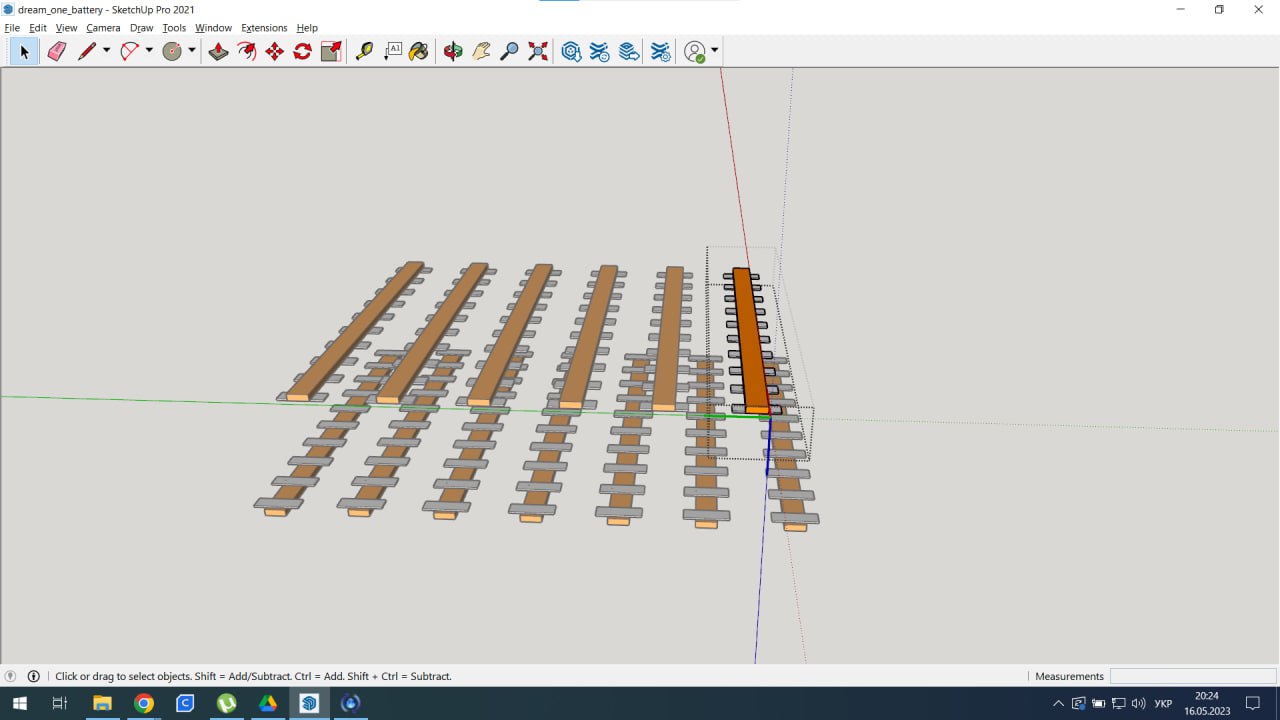This screenshot has width=1280, height=720.
Task: Select the Pan hand tool
Action: [x=481, y=51]
